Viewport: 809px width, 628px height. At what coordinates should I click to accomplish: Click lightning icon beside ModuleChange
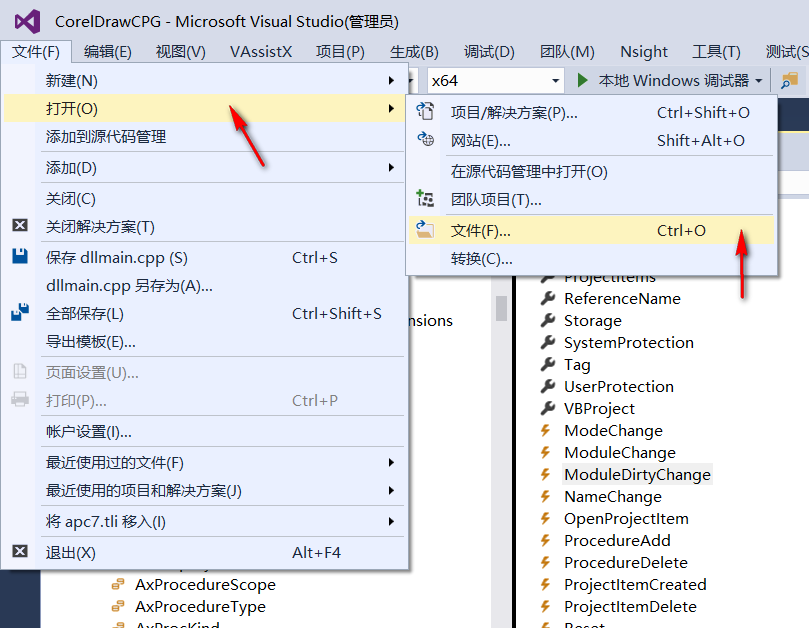545,453
